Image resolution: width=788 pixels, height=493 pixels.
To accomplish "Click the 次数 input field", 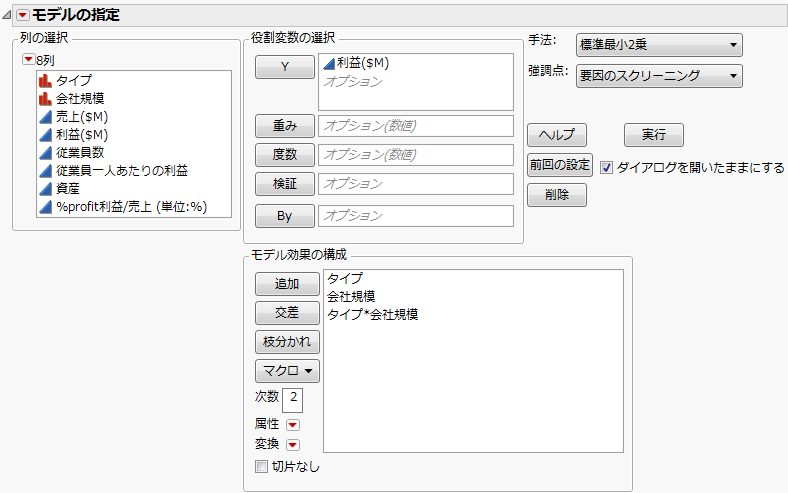I will [x=293, y=400].
